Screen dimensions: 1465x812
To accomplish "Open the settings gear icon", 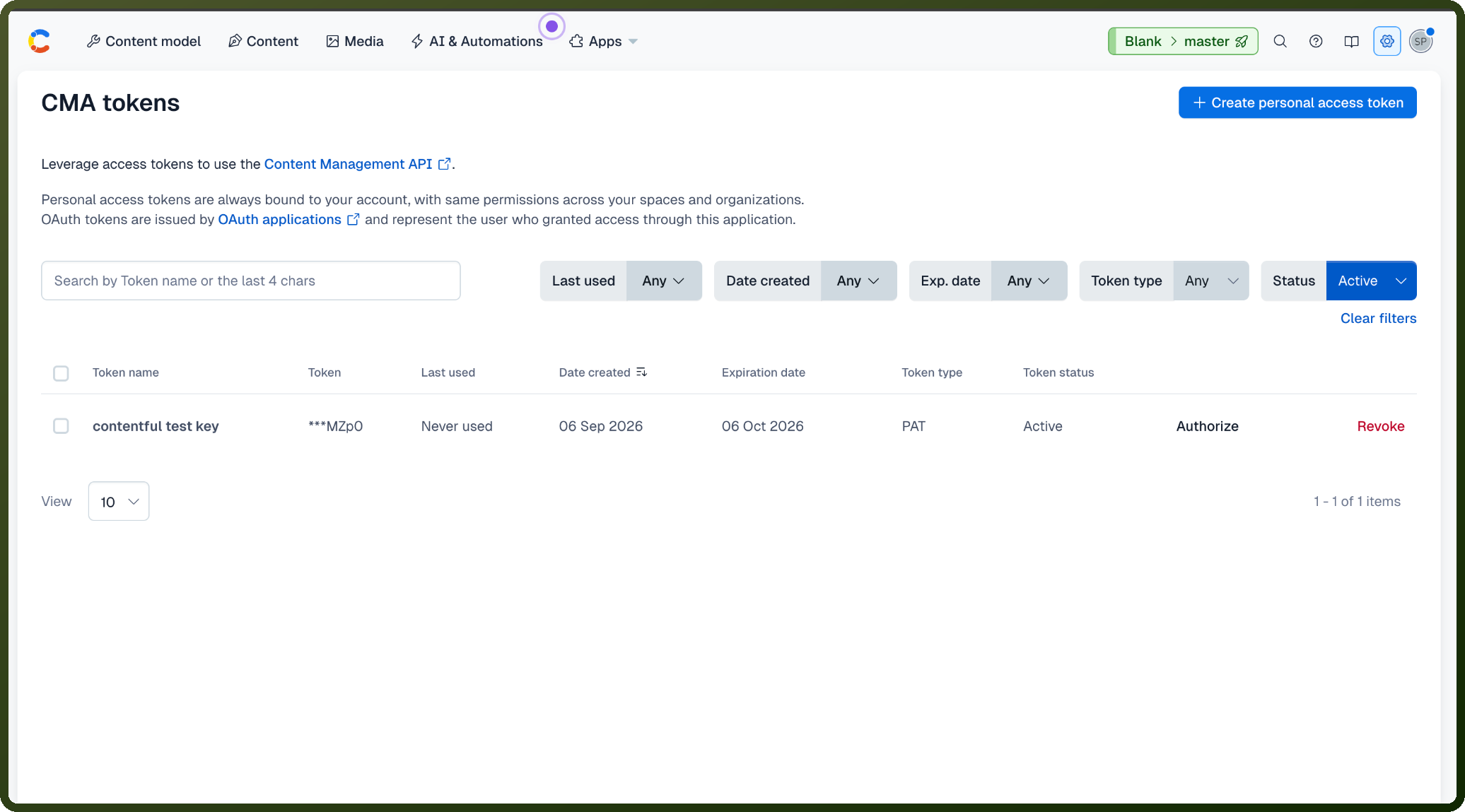I will pos(1387,41).
